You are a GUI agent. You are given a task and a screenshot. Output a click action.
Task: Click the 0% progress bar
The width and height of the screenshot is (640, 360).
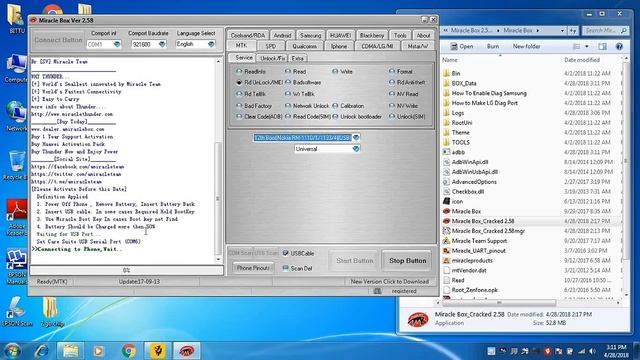pos(127,270)
